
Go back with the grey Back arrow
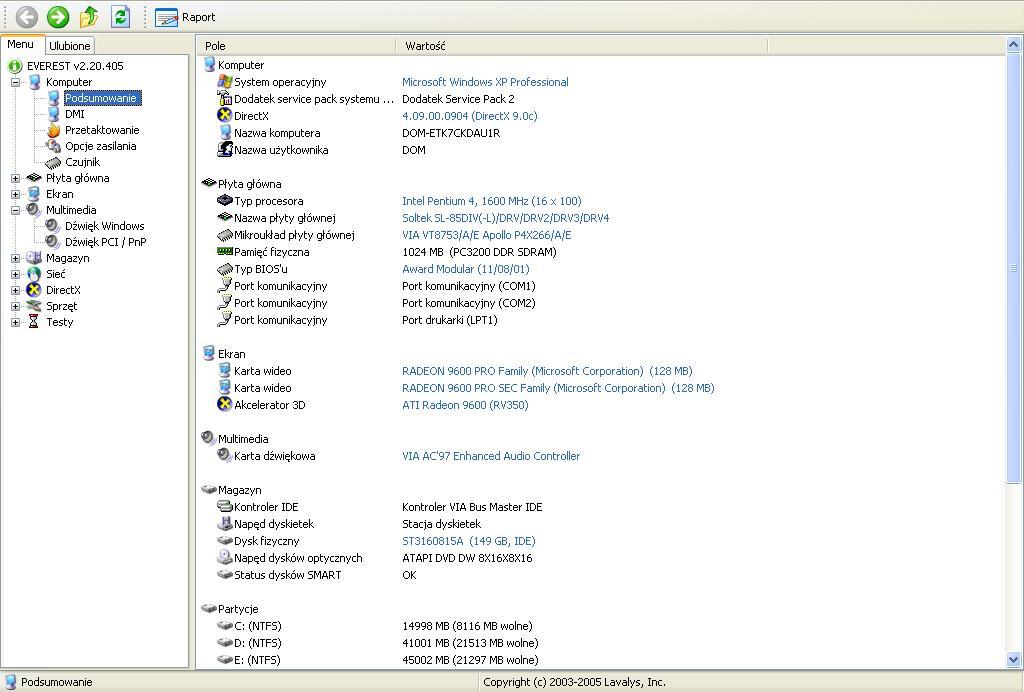[26, 17]
